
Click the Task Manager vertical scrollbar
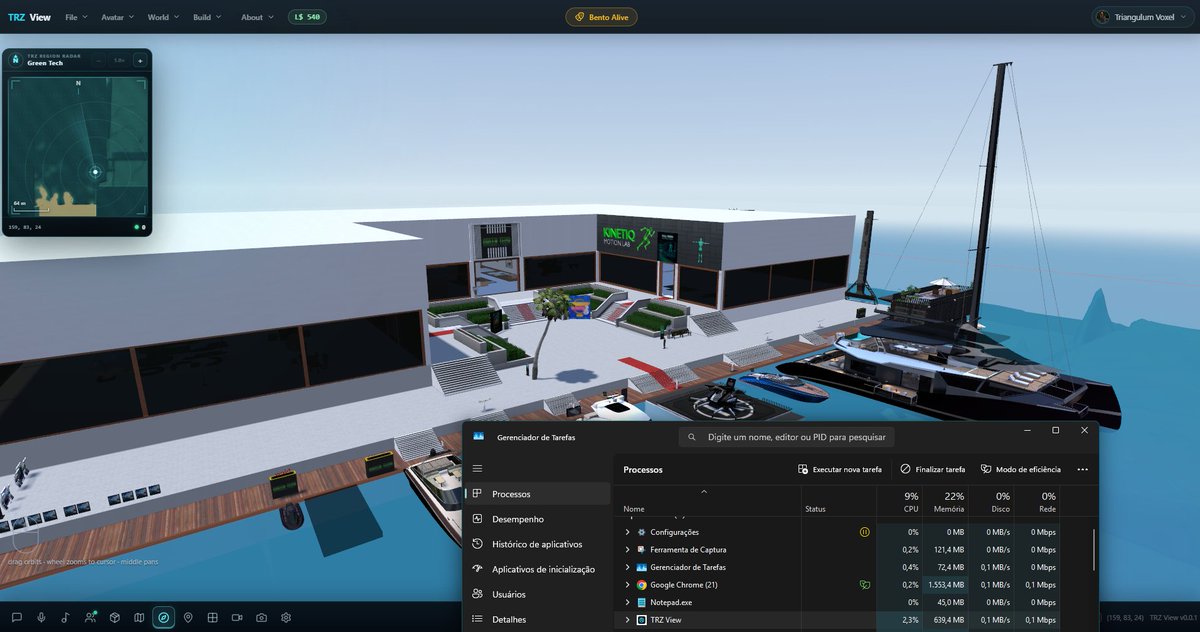[1093, 550]
